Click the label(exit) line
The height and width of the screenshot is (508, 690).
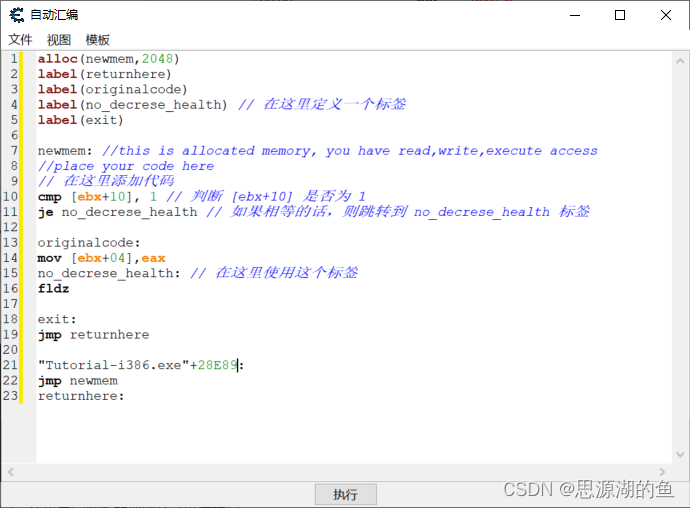(x=80, y=120)
